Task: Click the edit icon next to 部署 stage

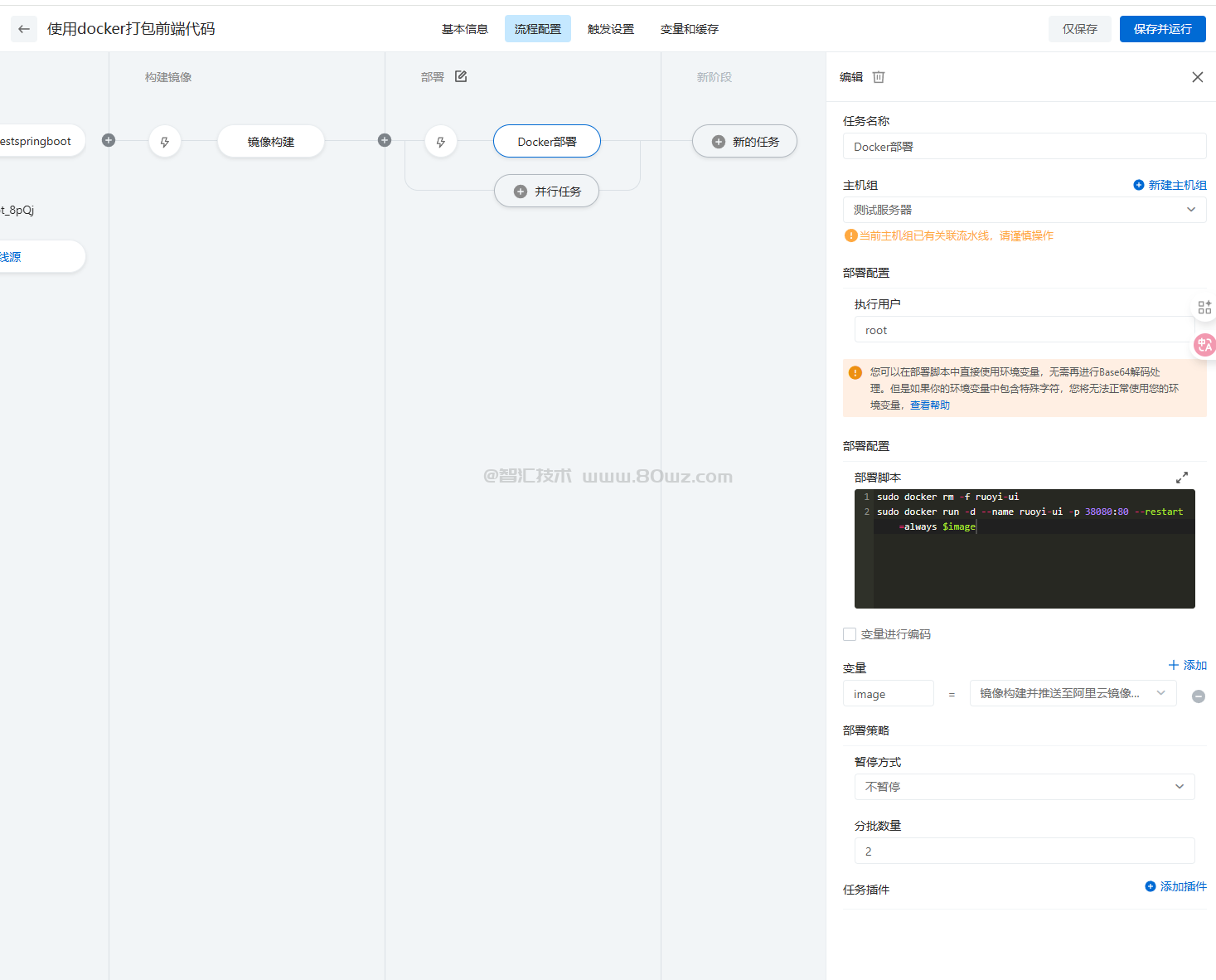Action: 461,76
